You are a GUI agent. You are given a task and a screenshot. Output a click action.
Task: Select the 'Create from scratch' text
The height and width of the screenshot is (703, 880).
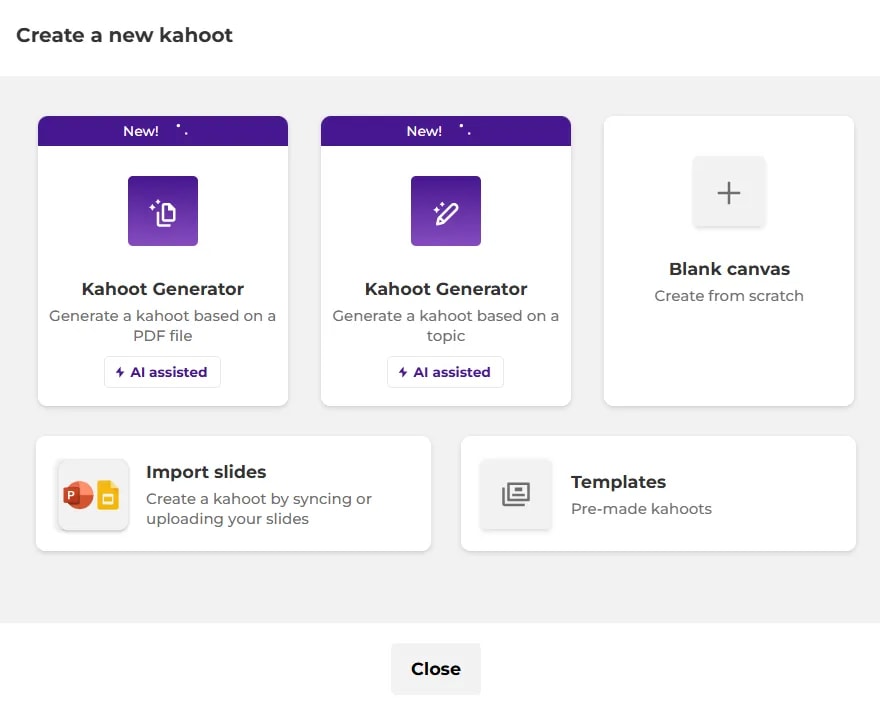729,296
